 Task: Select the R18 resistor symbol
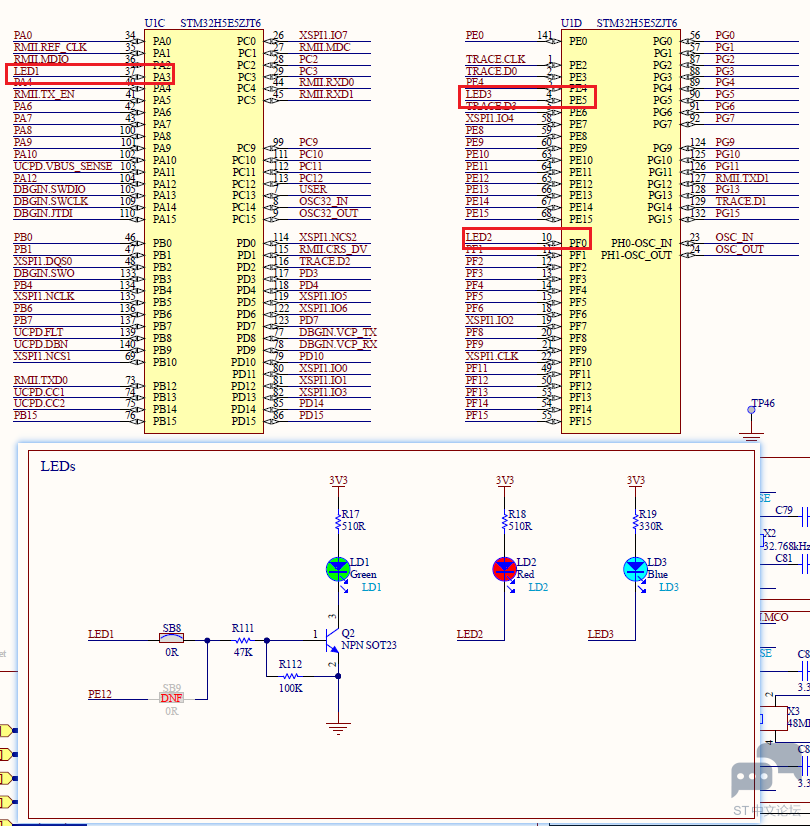click(505, 520)
